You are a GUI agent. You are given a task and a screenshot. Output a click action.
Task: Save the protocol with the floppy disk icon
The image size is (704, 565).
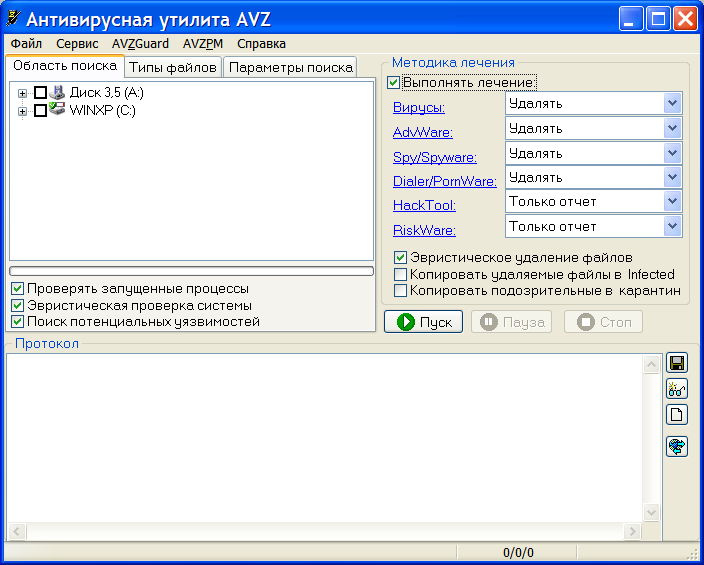677,363
